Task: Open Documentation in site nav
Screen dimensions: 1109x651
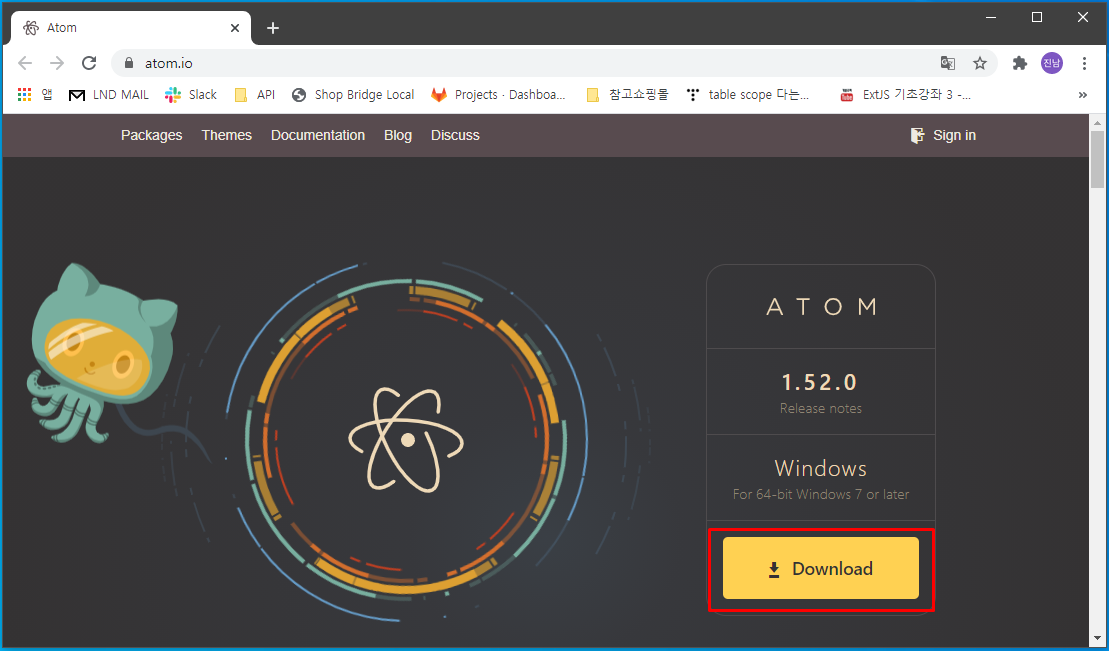Action: (x=318, y=135)
